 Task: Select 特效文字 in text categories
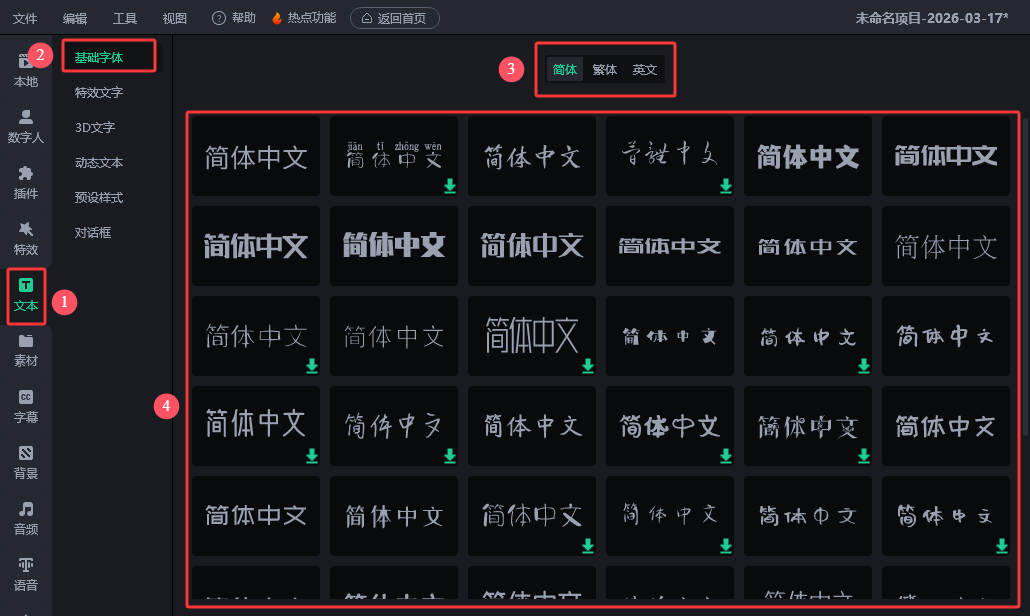pos(99,93)
